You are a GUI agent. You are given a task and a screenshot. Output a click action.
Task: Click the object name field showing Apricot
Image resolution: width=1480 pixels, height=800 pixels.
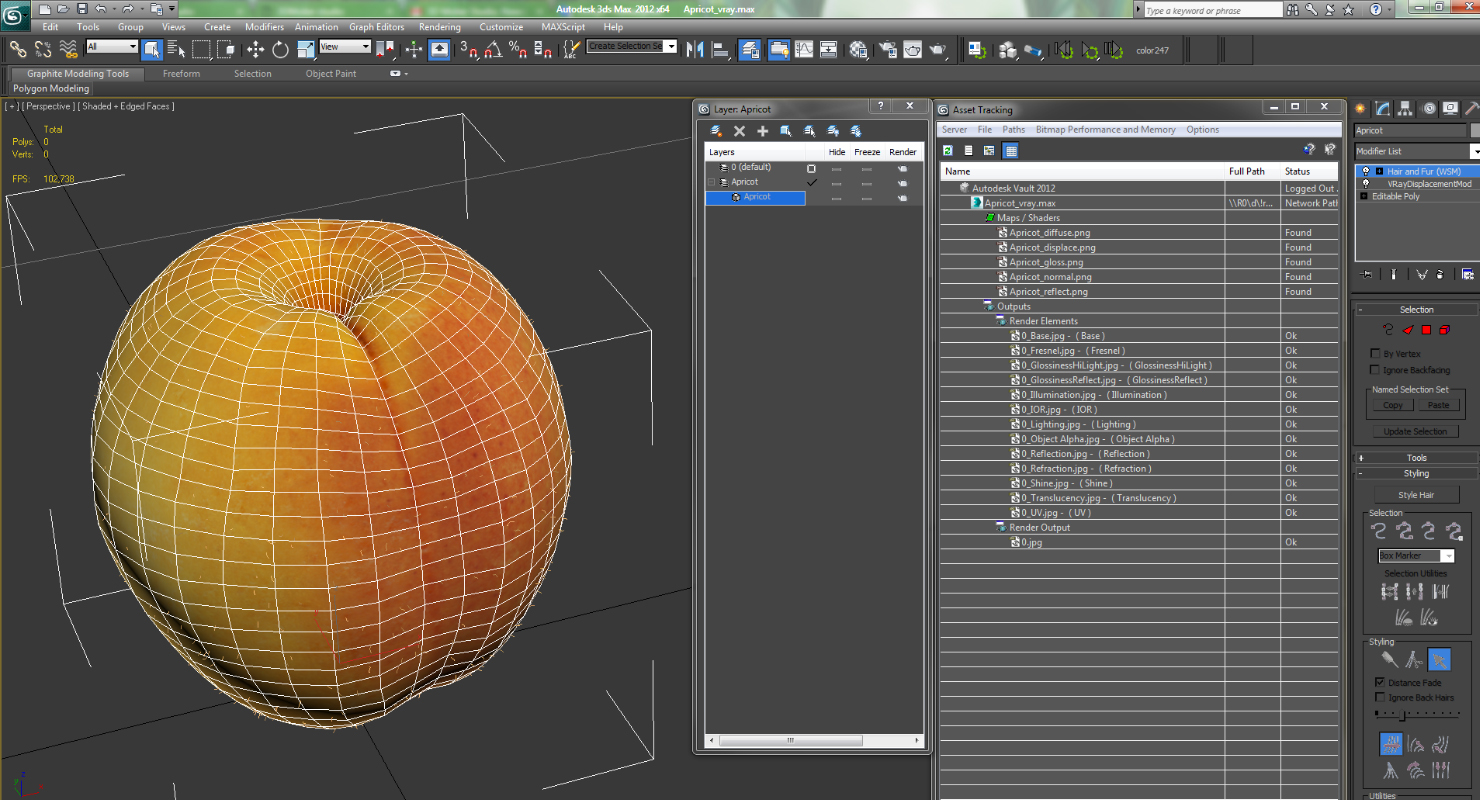[x=1410, y=131]
